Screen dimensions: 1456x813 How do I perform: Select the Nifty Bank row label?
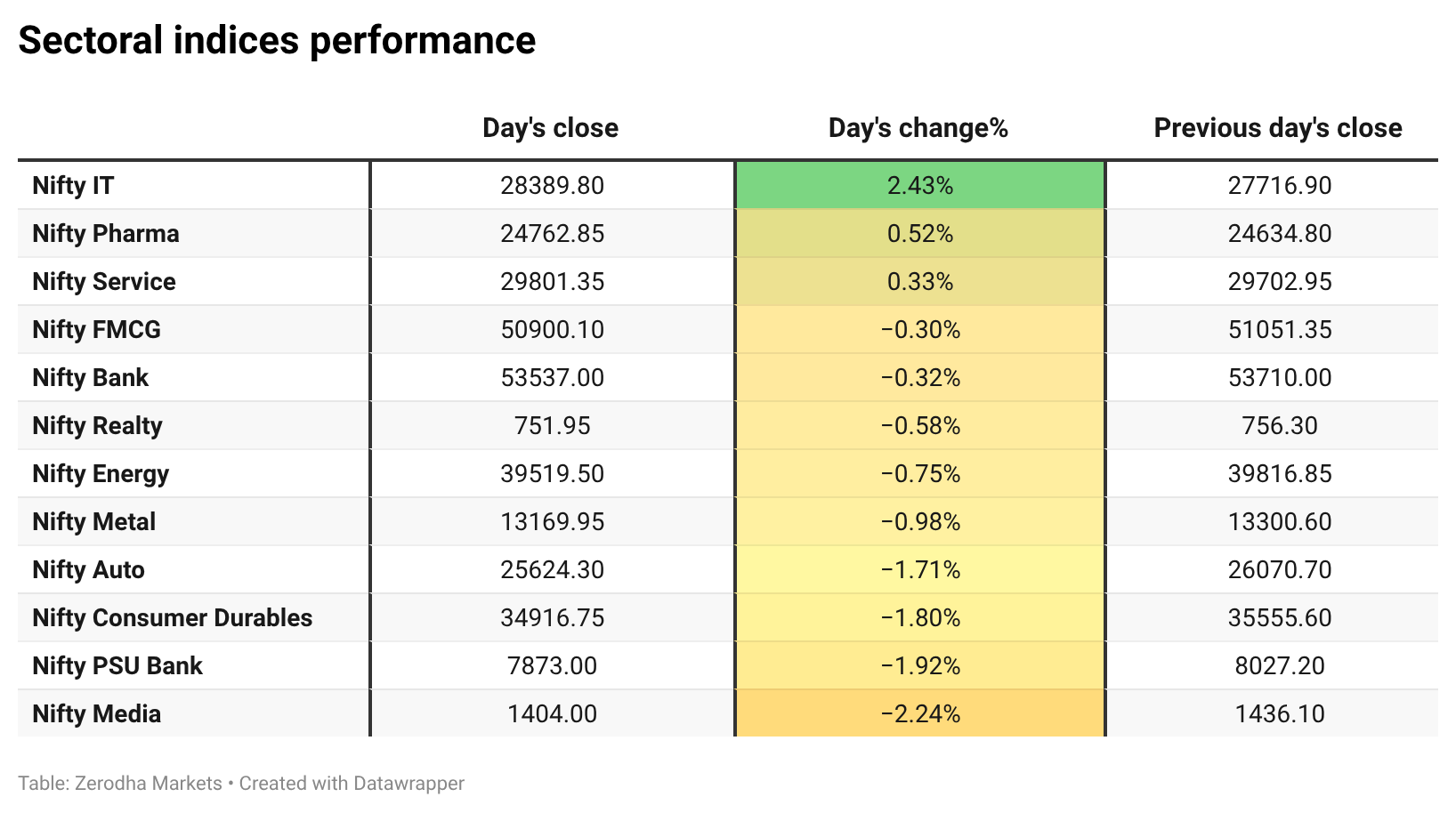point(91,377)
